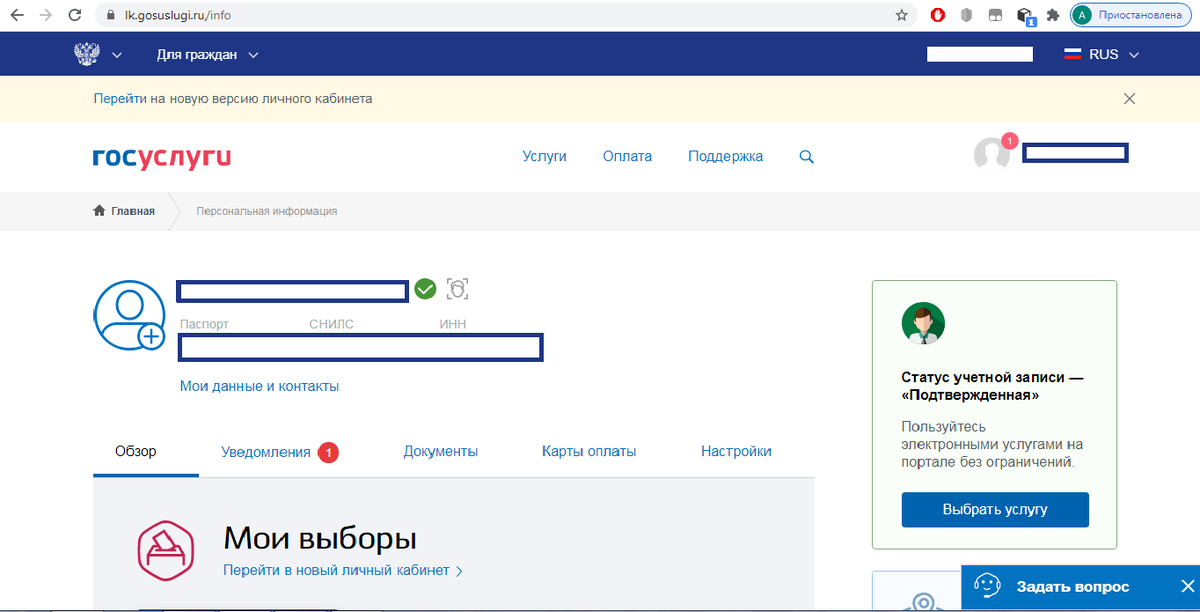
Task: Click the ГОСУСЛУГИ logo
Action: [161, 157]
